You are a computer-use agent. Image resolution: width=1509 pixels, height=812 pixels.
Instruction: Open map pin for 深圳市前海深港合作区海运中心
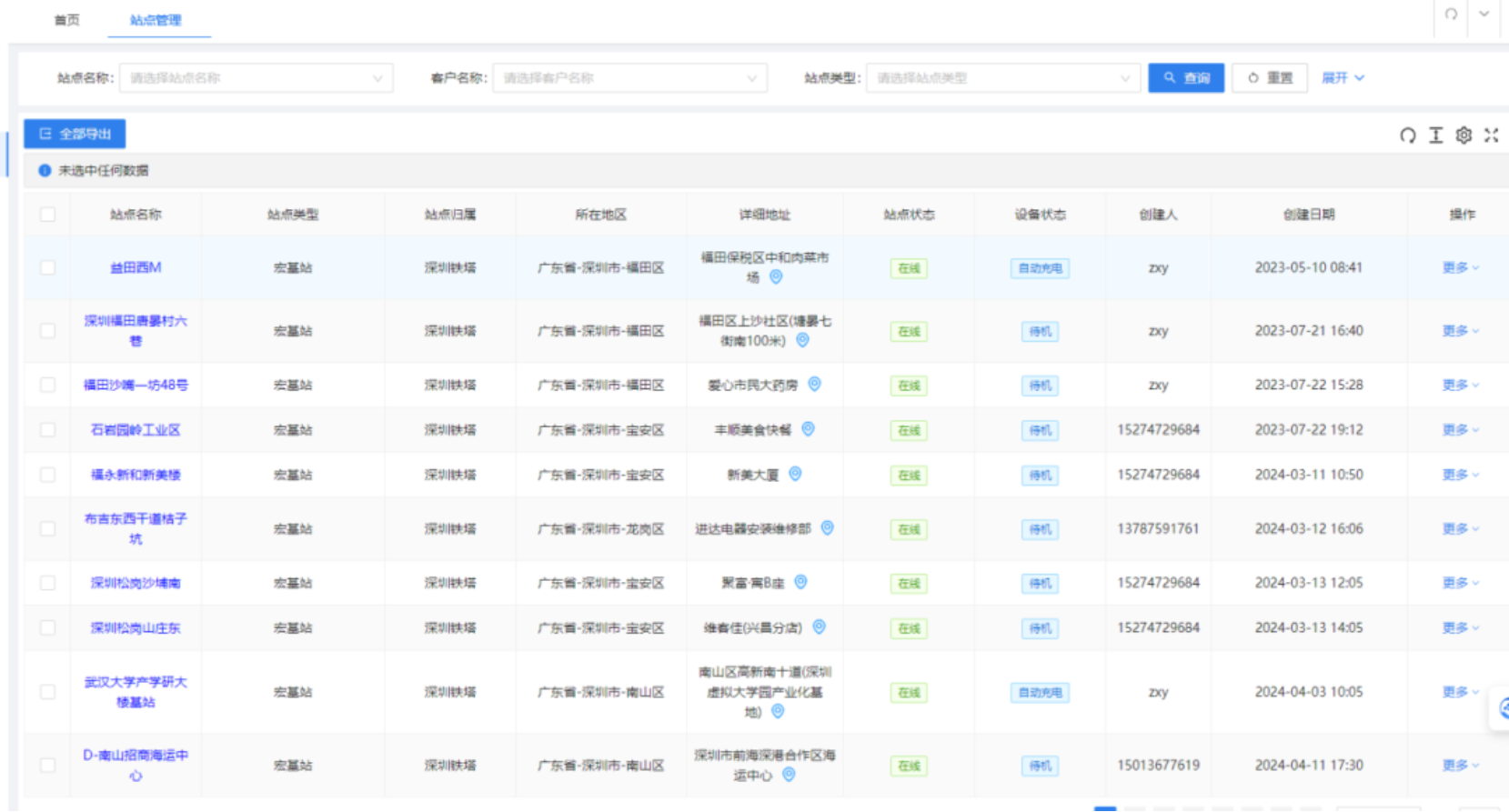tap(789, 775)
